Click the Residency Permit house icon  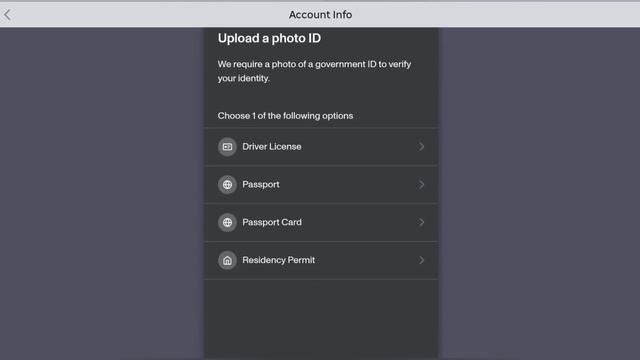point(227,260)
